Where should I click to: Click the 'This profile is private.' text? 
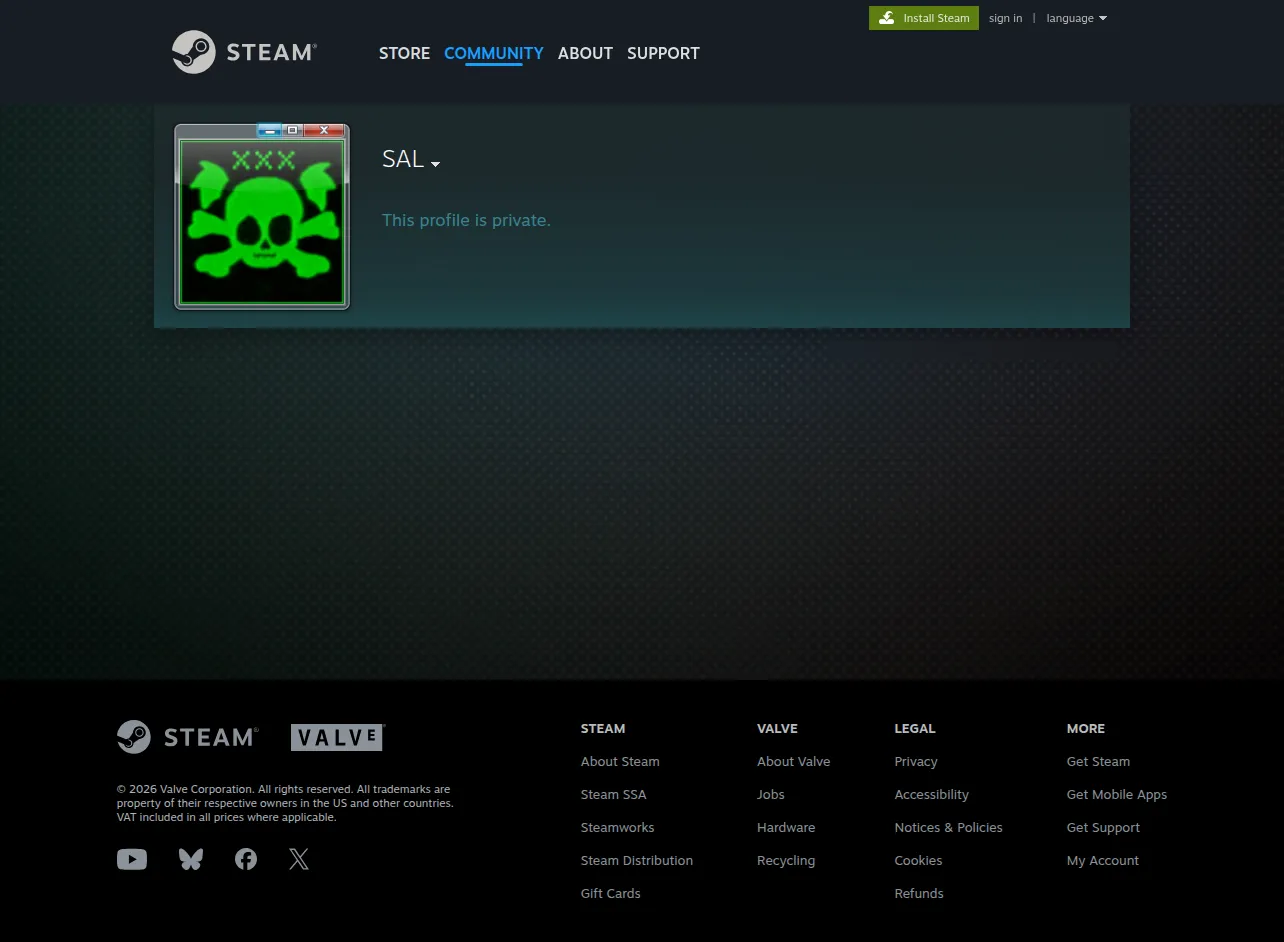click(x=466, y=220)
